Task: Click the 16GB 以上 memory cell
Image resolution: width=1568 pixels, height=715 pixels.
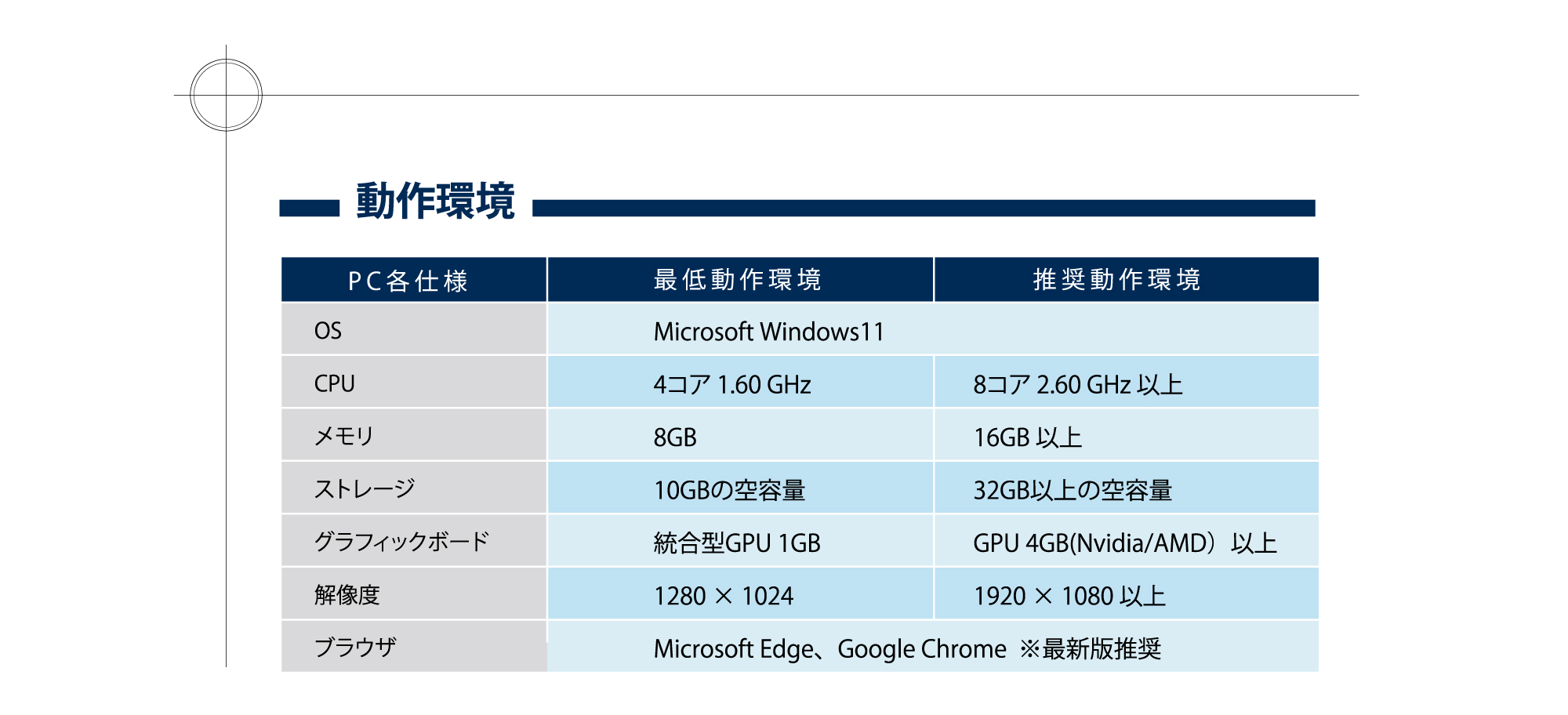Action: coord(1027,437)
